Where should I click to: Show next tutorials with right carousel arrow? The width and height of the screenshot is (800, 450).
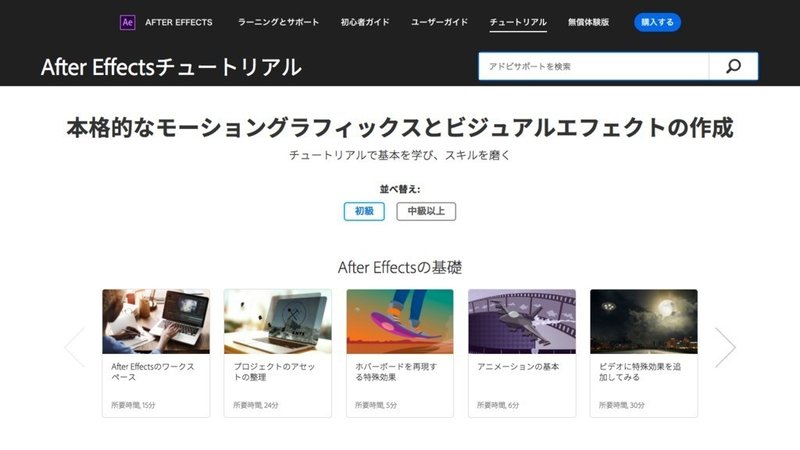[725, 347]
